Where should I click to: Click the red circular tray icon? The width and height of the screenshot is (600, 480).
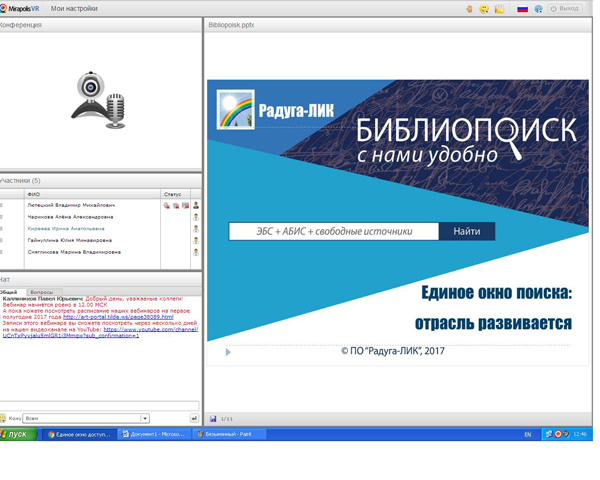click(x=558, y=434)
